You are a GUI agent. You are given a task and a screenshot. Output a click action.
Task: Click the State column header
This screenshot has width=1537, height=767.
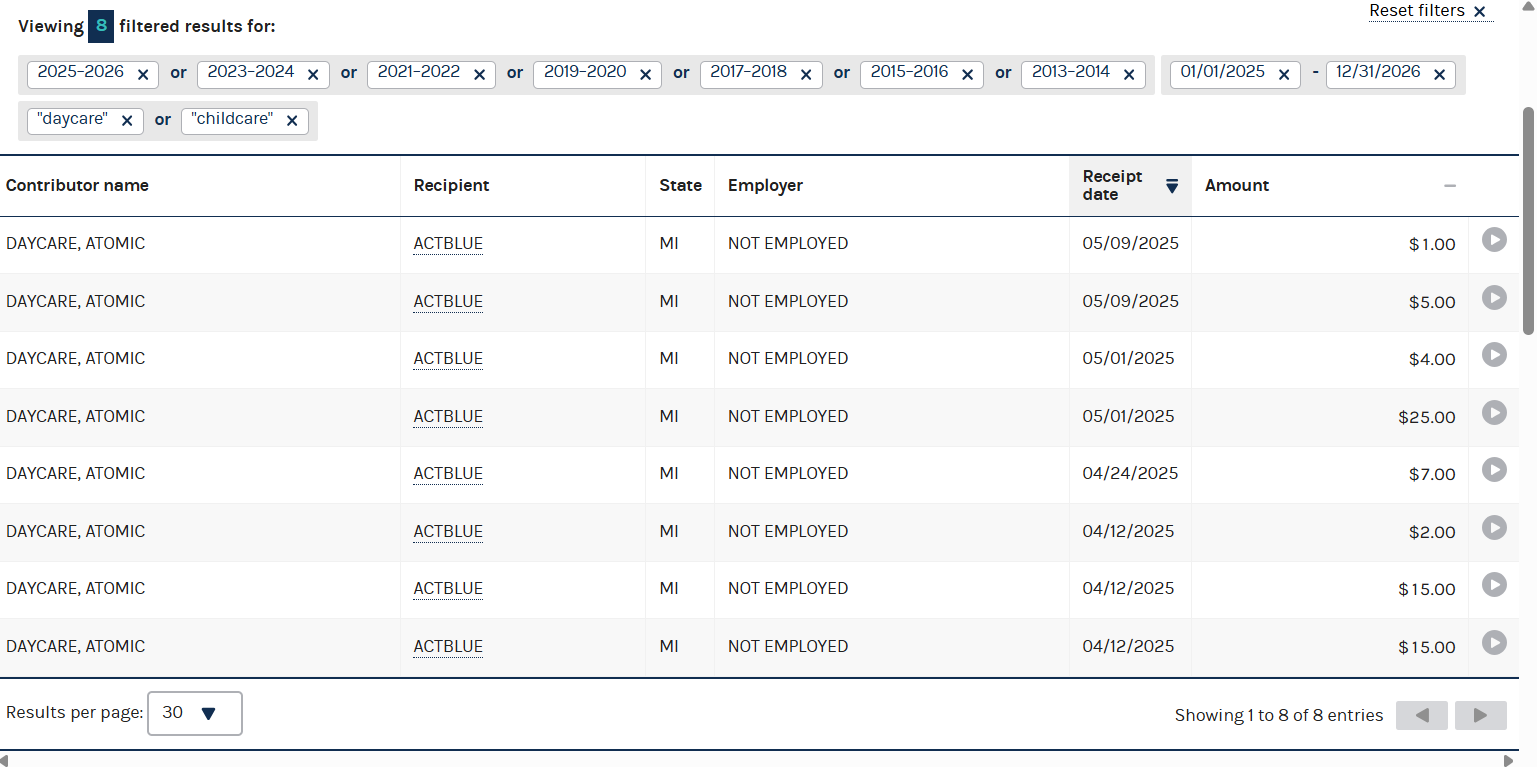pyautogui.click(x=680, y=185)
